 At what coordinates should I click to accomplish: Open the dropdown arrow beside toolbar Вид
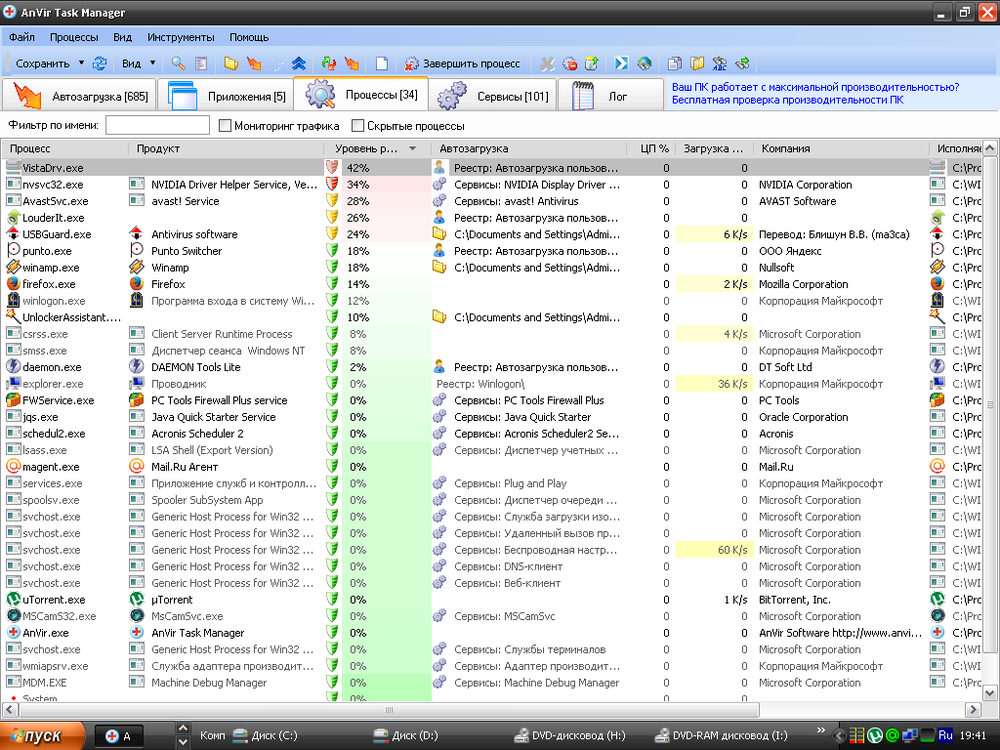[x=152, y=62]
